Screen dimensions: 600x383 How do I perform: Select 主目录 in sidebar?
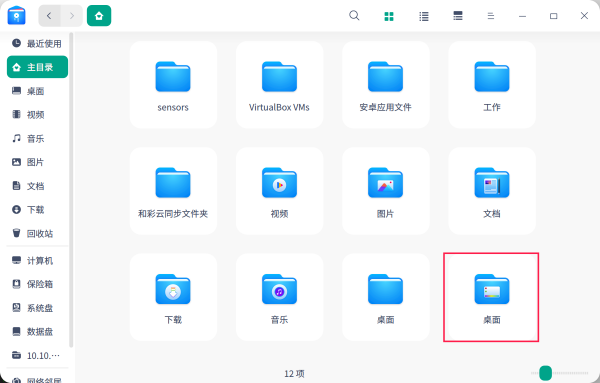click(x=37, y=67)
